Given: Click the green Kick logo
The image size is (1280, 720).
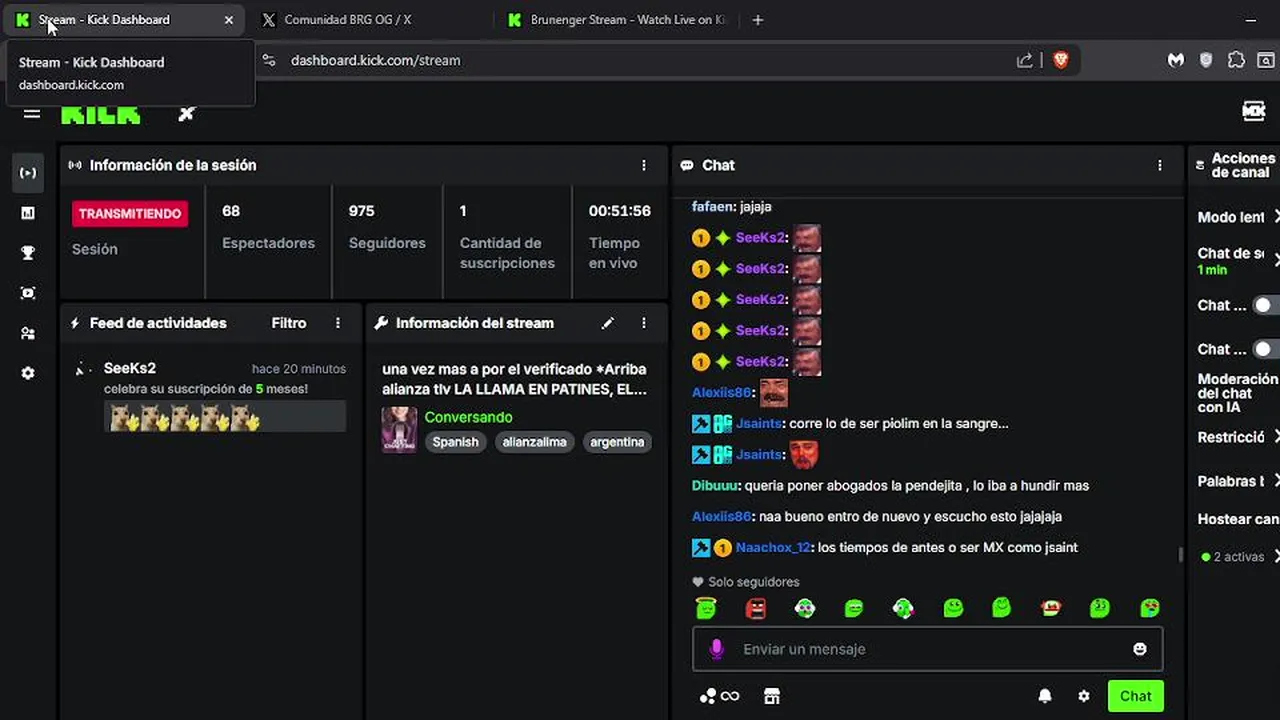Looking at the screenshot, I should point(101,115).
